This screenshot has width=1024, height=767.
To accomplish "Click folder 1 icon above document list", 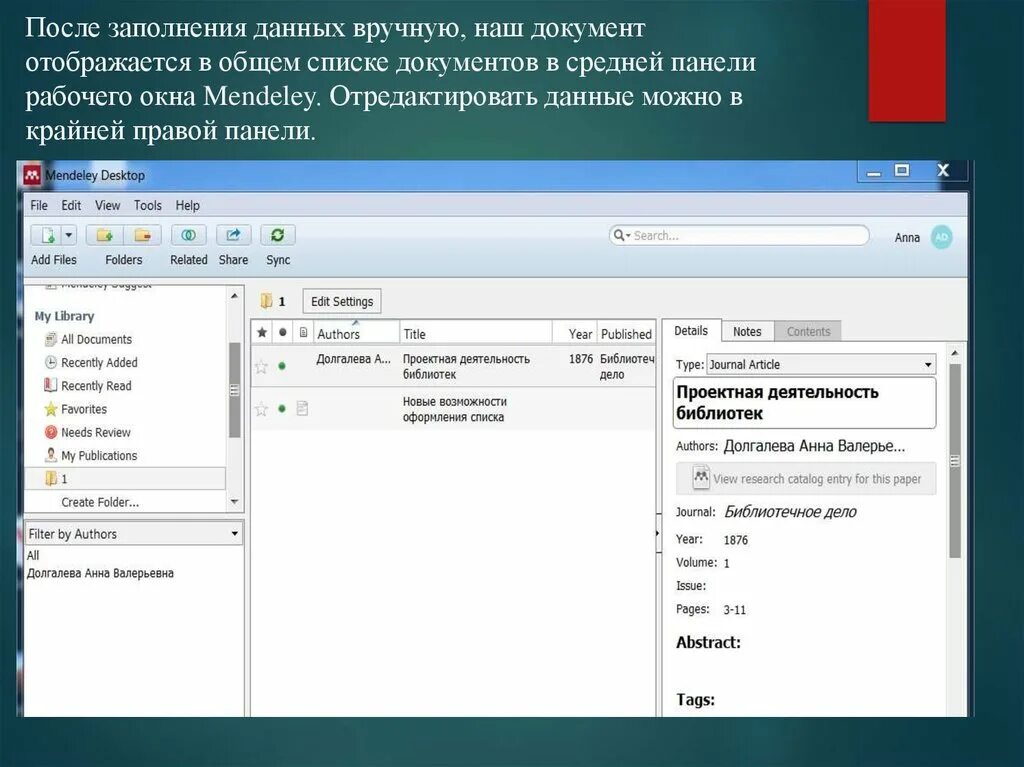I will 266,301.
